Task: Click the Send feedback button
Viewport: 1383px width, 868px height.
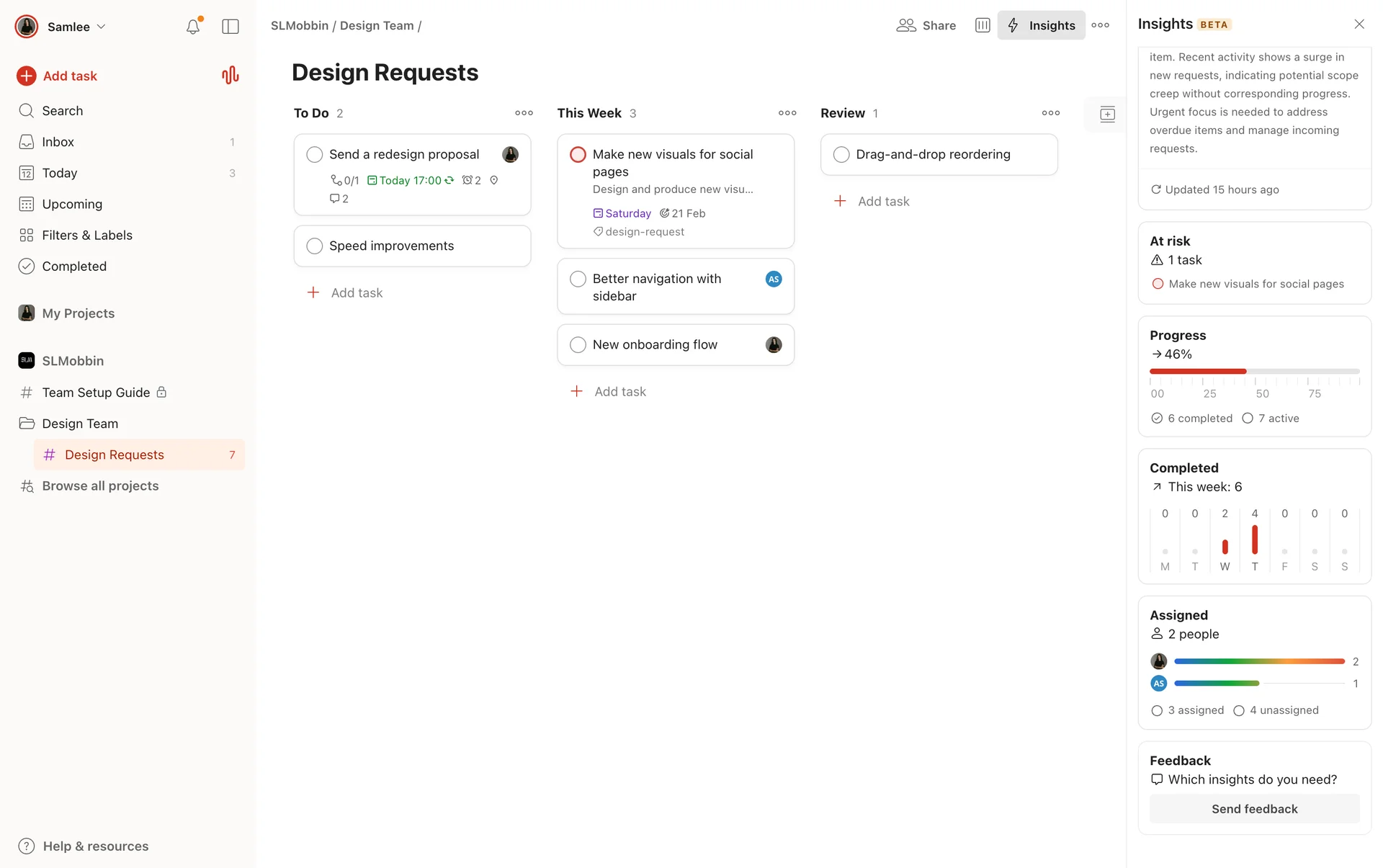Action: point(1254,808)
